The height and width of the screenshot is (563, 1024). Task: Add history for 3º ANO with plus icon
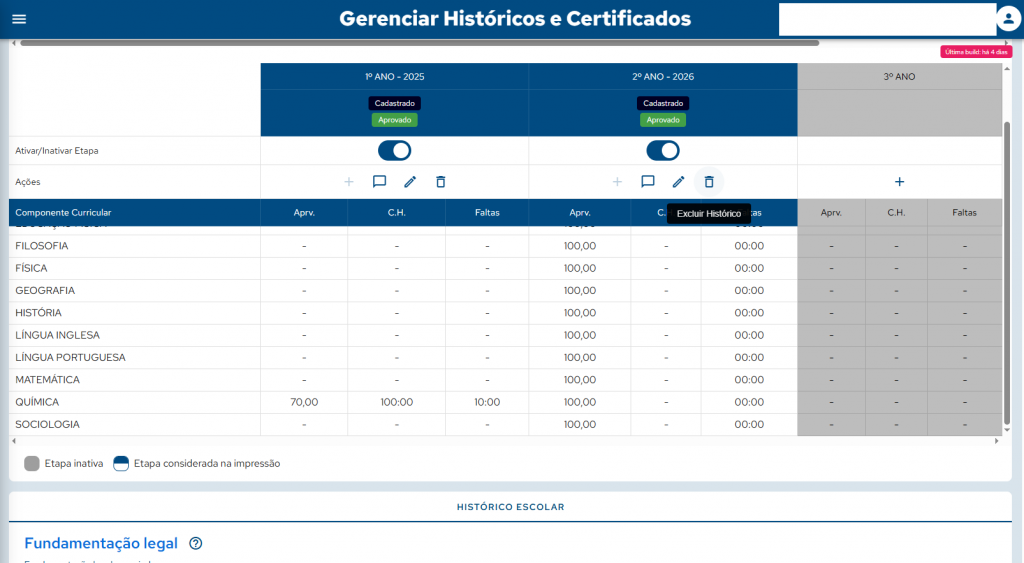tap(899, 182)
